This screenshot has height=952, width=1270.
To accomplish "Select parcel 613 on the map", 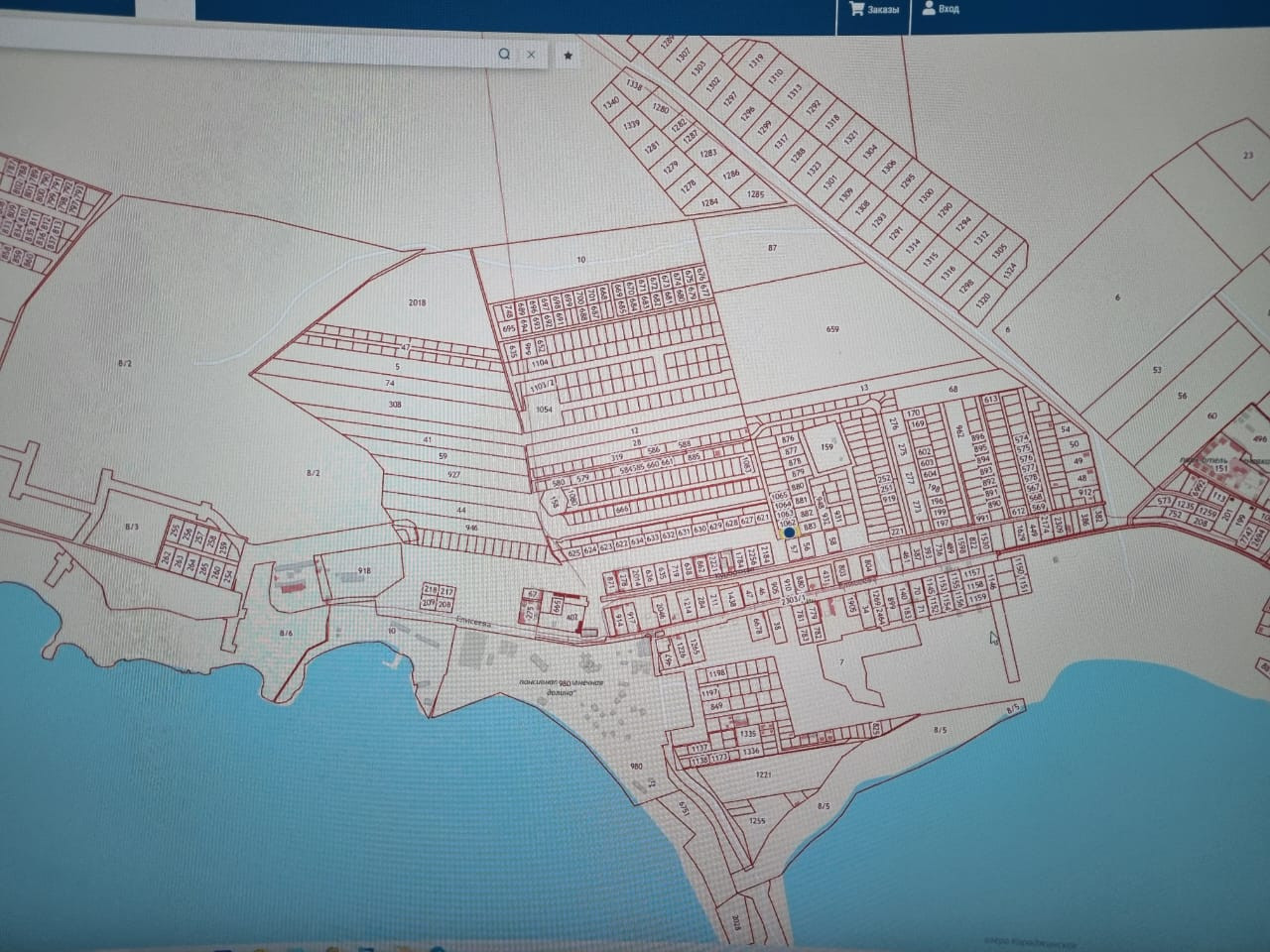I will (990, 399).
